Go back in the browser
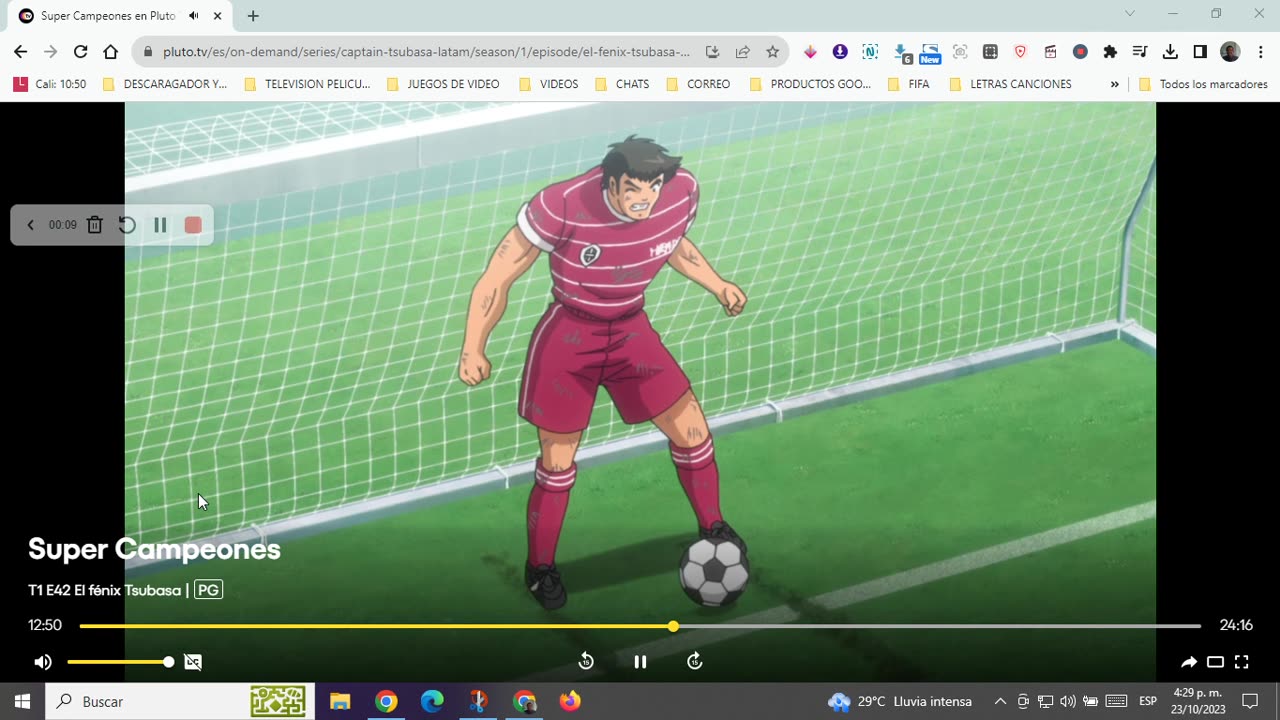Viewport: 1280px width, 720px height. (x=20, y=52)
